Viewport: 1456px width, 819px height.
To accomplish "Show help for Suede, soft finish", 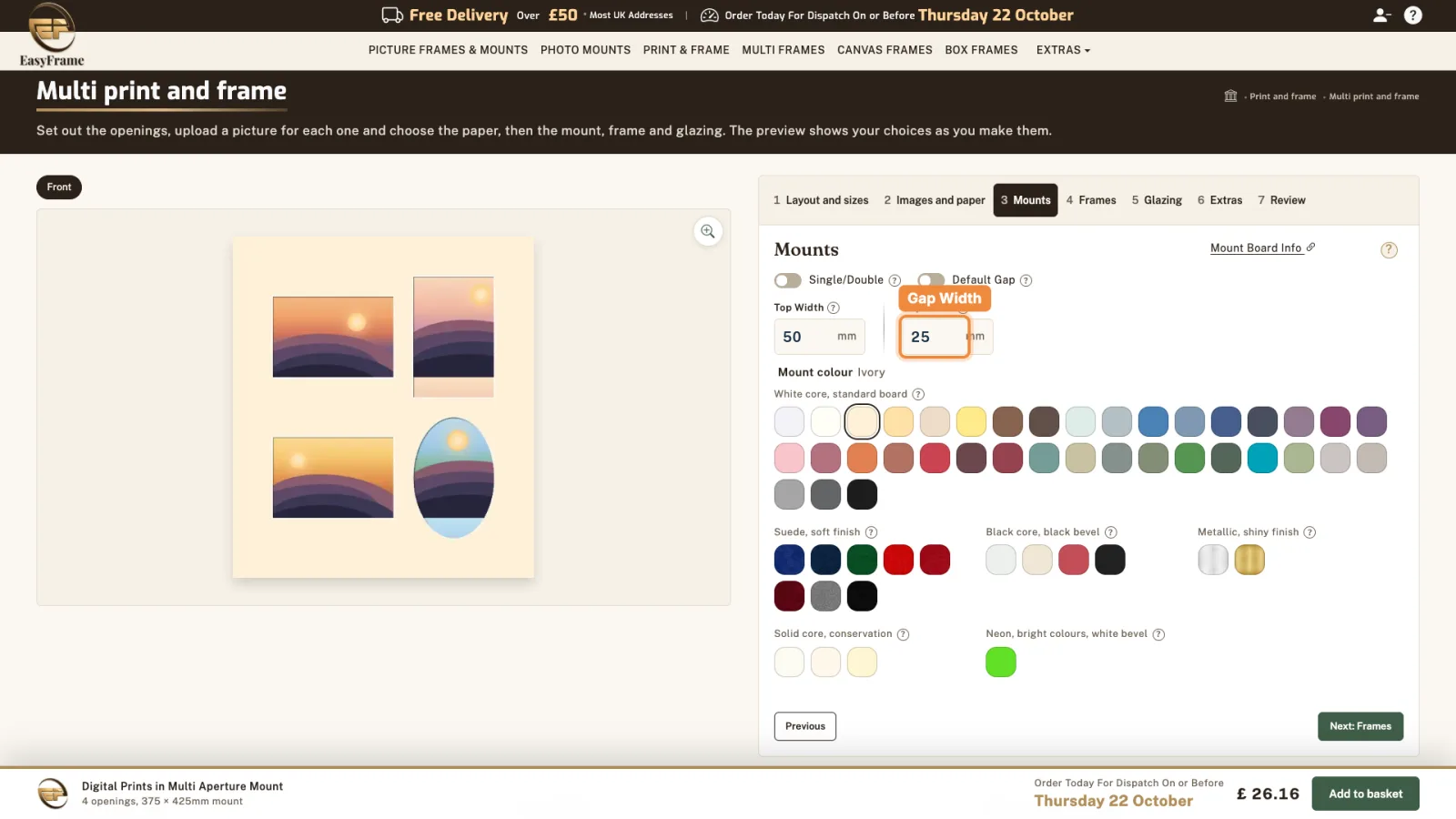I will [x=871, y=532].
